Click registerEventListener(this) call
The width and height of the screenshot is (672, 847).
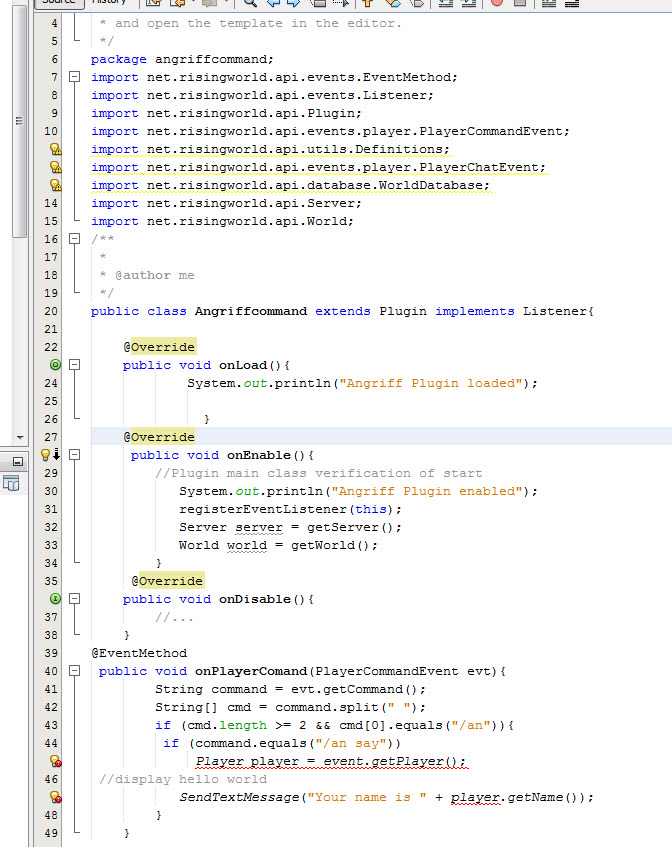tap(290, 509)
